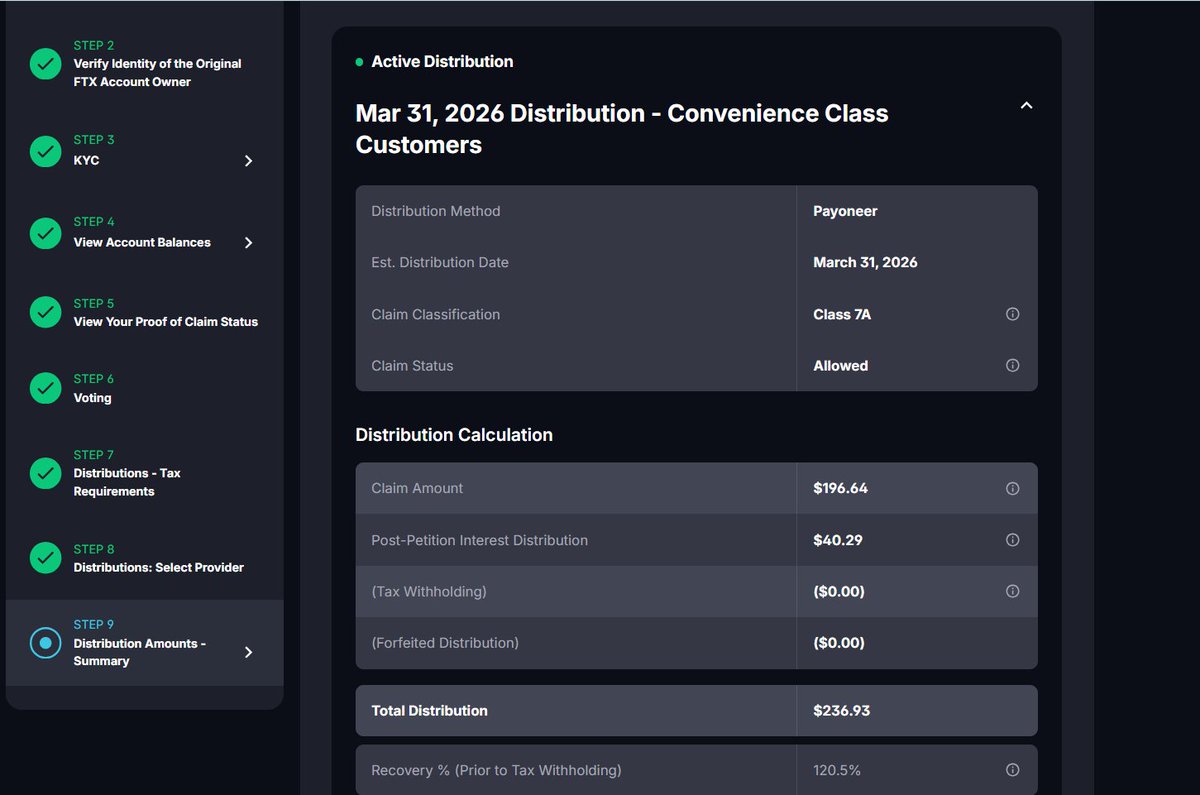Click the Tax Withholding ($0.00) value
This screenshot has height=795, width=1200.
[839, 591]
